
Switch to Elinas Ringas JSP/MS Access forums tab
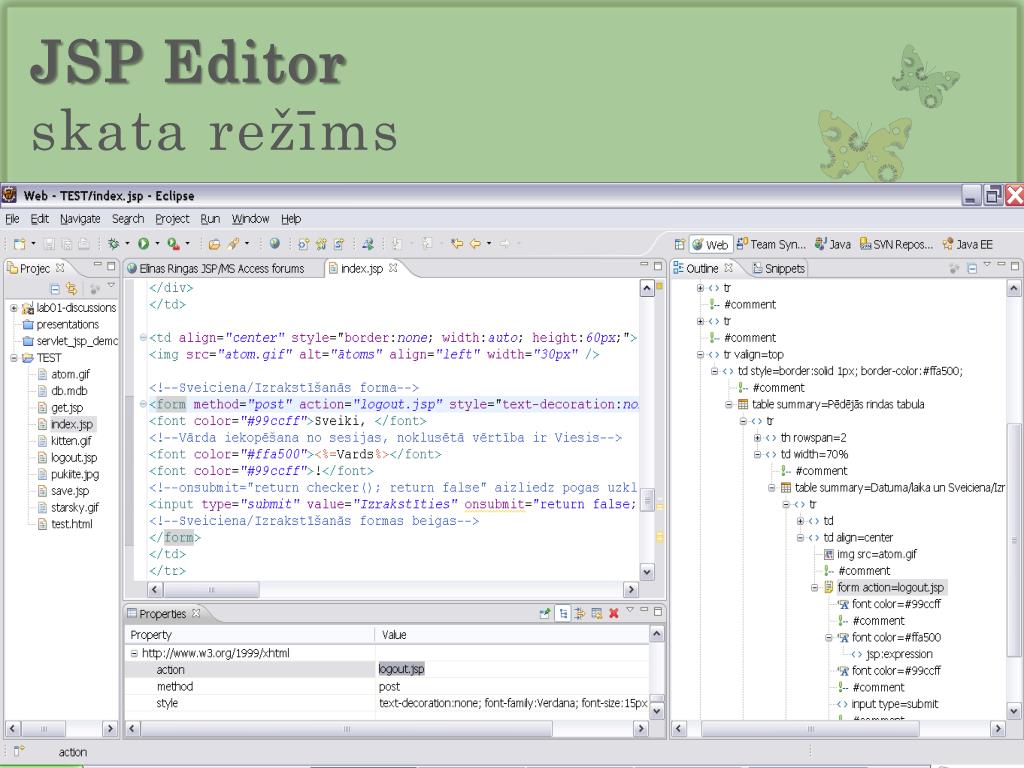(x=216, y=268)
